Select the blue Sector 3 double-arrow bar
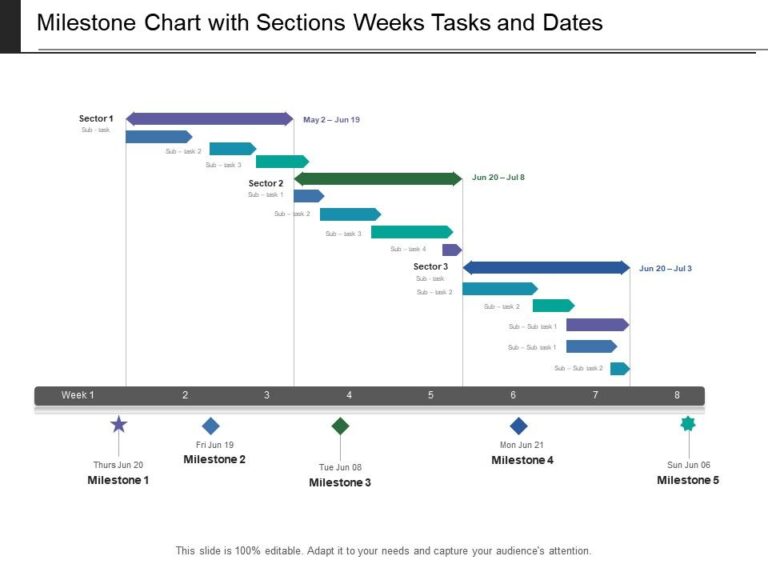This screenshot has height=576, width=768. coord(546,267)
